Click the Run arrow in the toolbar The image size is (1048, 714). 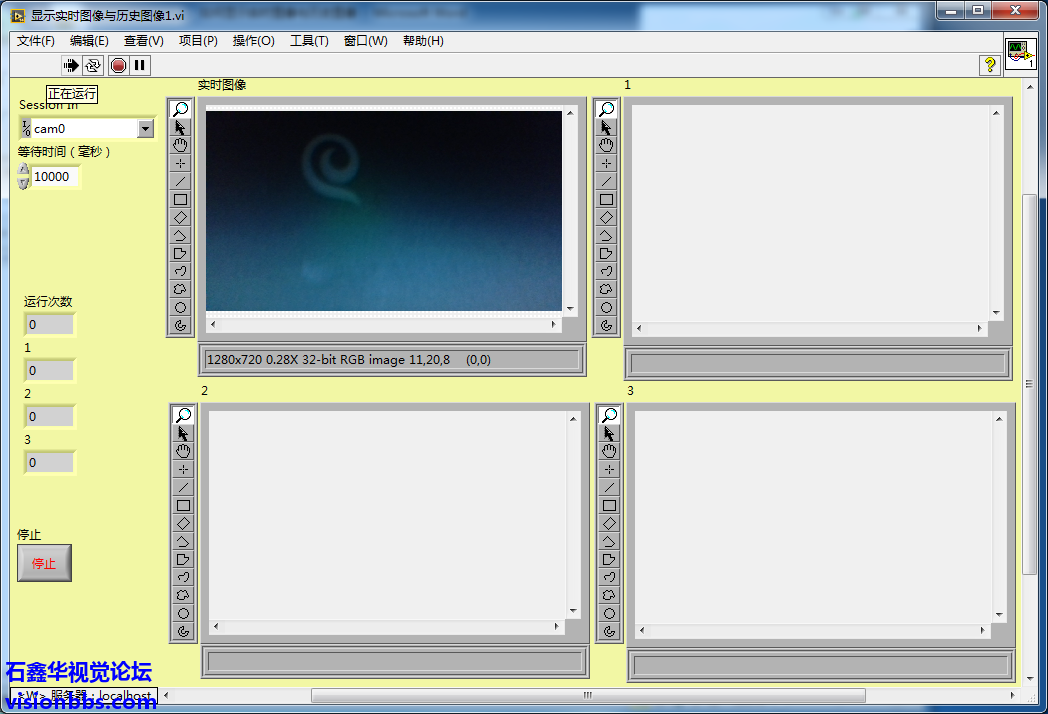[71, 65]
